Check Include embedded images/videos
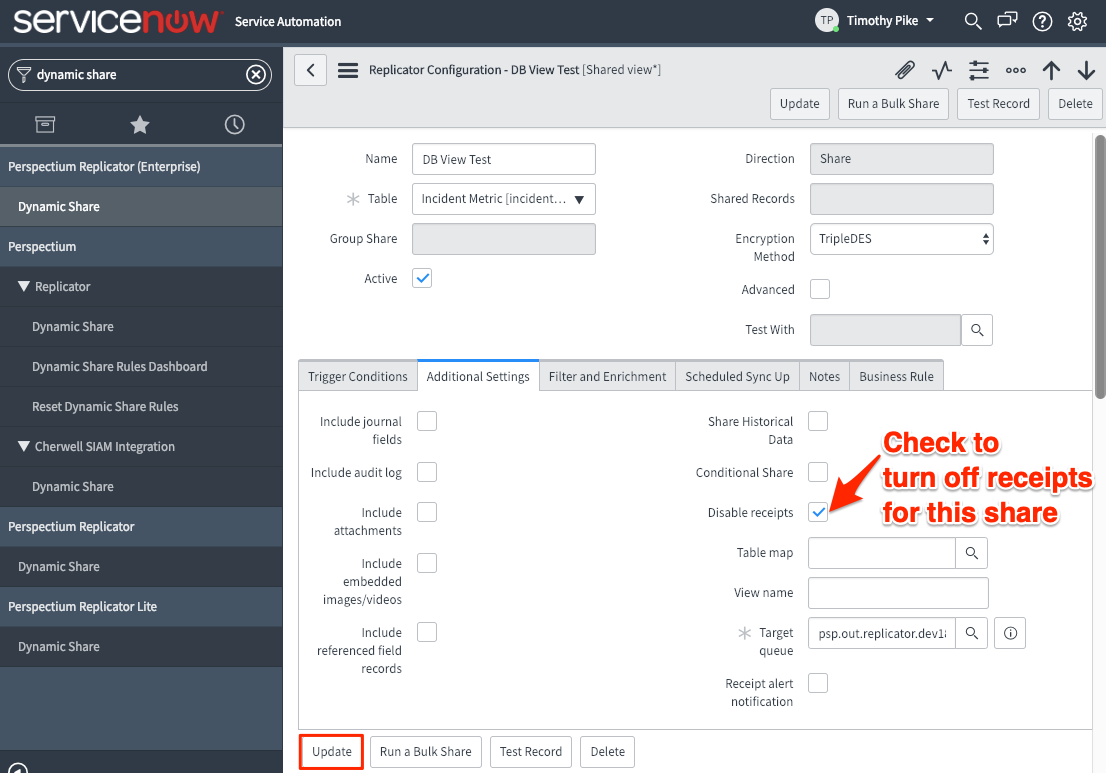1106x773 pixels. 427,563
